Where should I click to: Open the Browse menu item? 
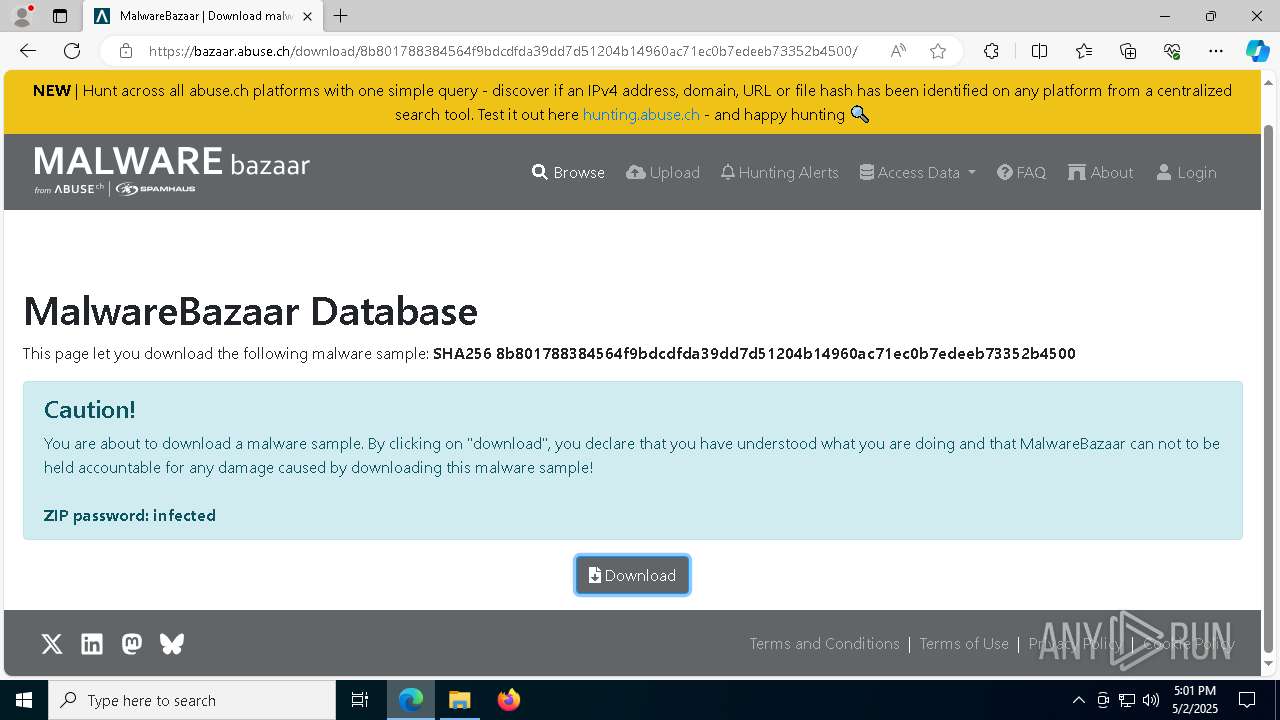(x=568, y=172)
